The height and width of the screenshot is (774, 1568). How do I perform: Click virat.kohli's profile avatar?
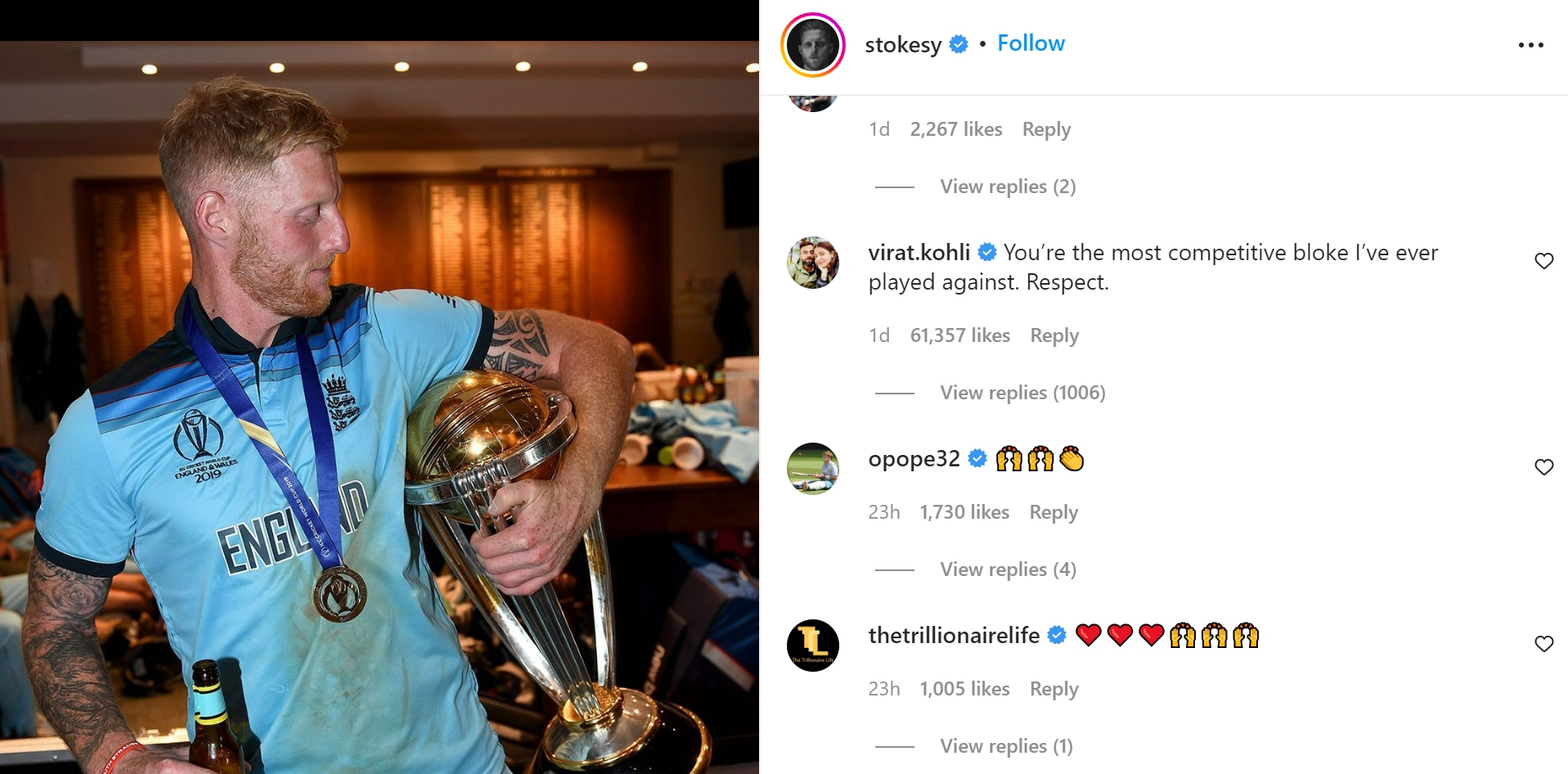coord(813,263)
